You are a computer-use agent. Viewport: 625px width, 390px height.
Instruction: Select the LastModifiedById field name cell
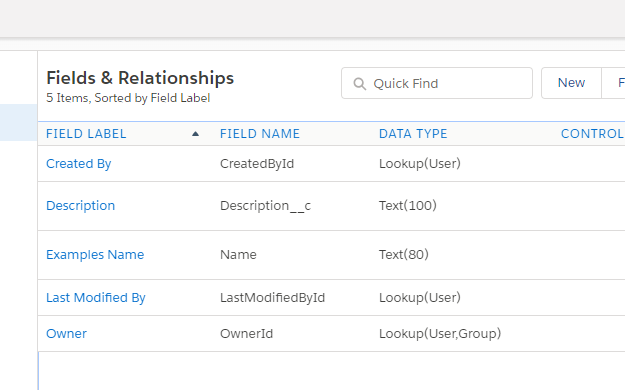tap(273, 297)
